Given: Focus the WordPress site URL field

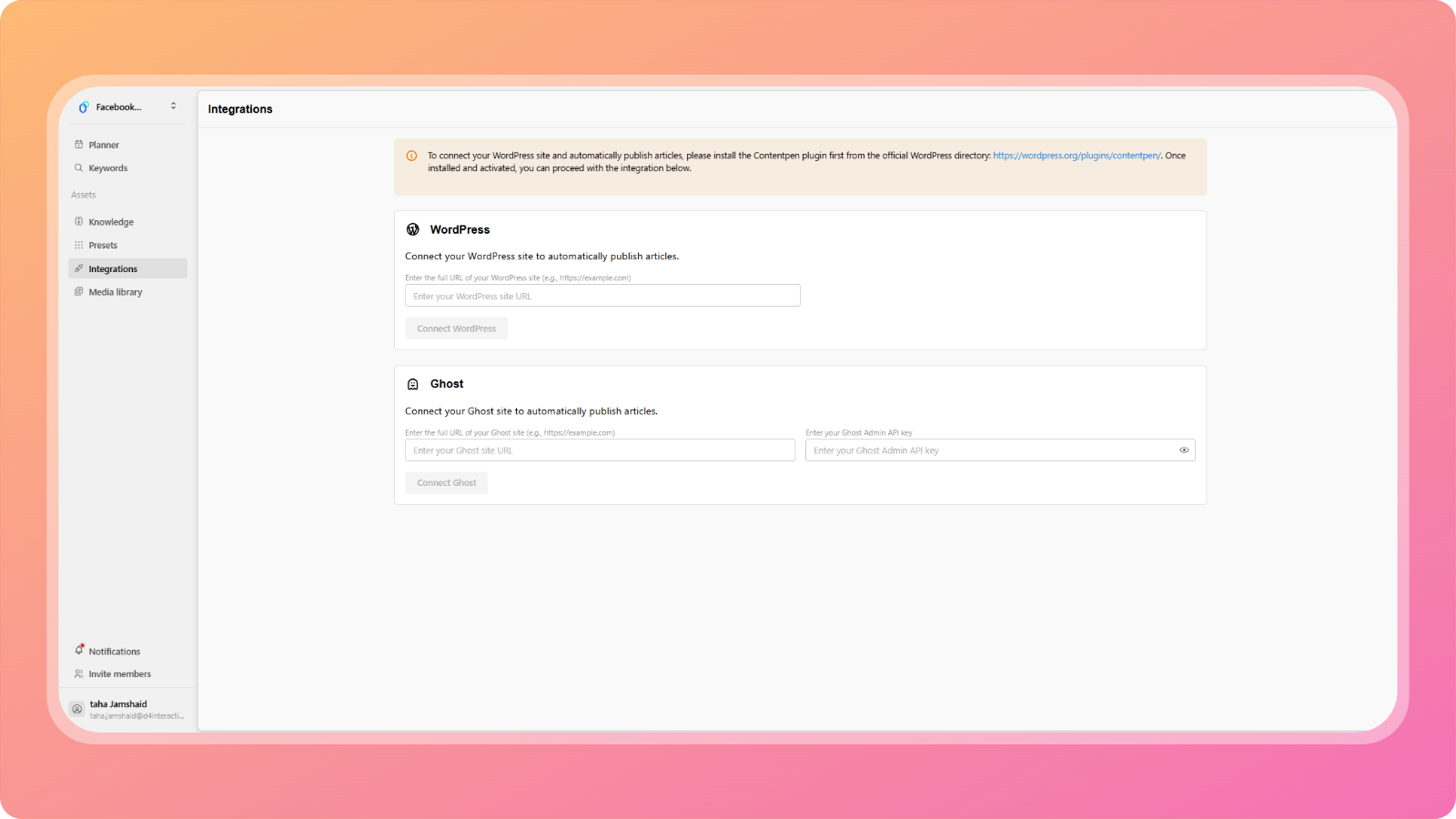Looking at the screenshot, I should coord(602,296).
